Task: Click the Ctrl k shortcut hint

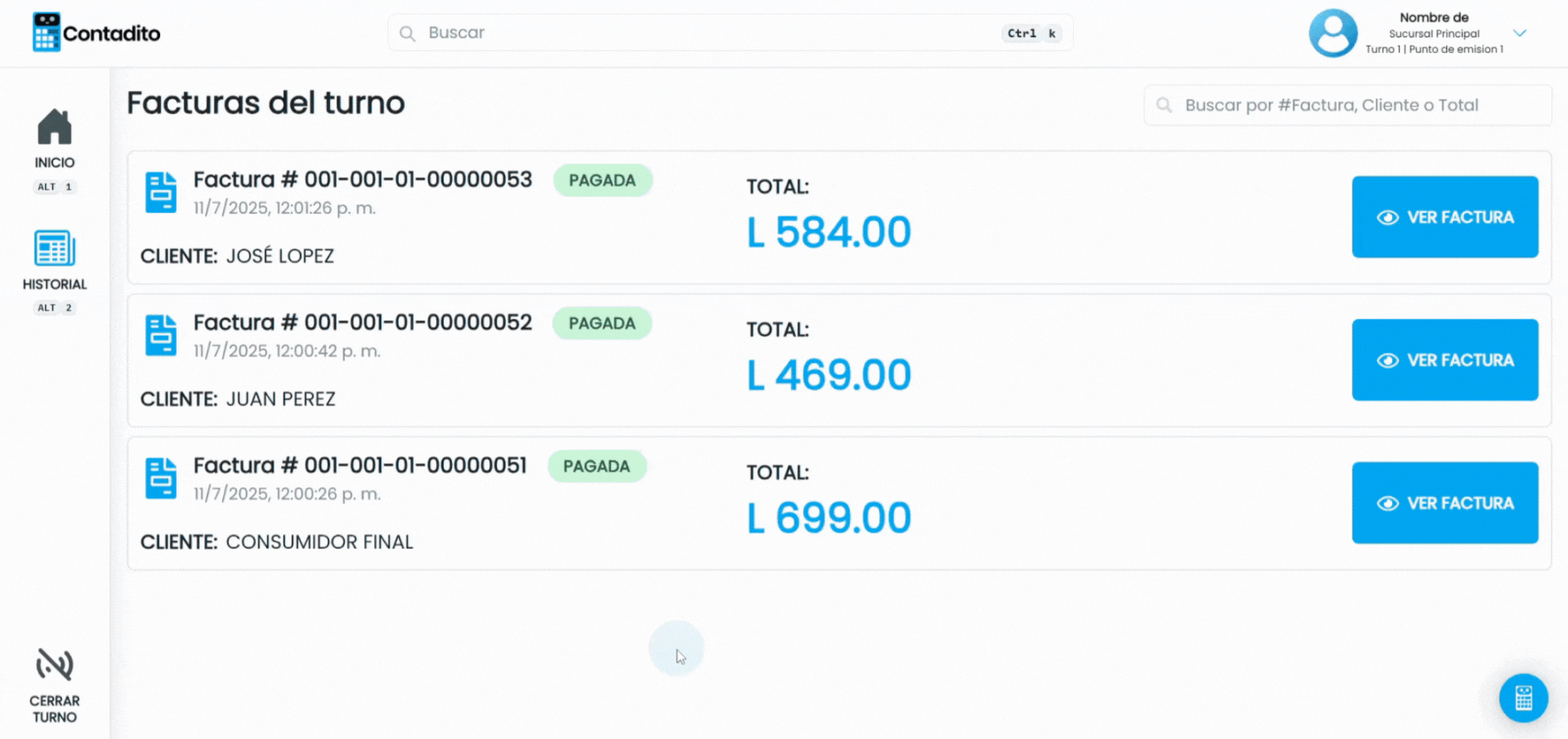Action: click(1032, 33)
